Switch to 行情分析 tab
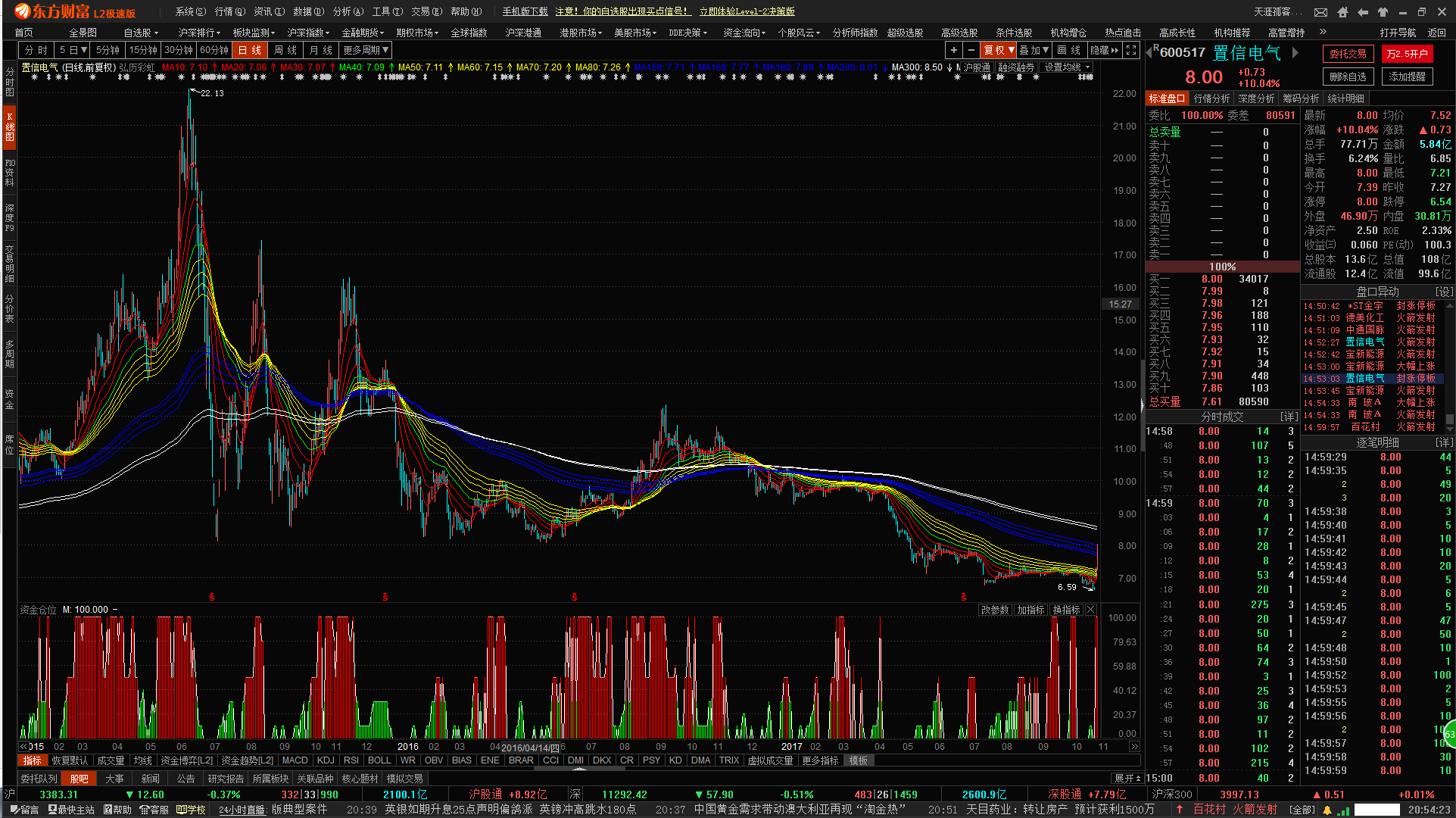 (x=1211, y=98)
